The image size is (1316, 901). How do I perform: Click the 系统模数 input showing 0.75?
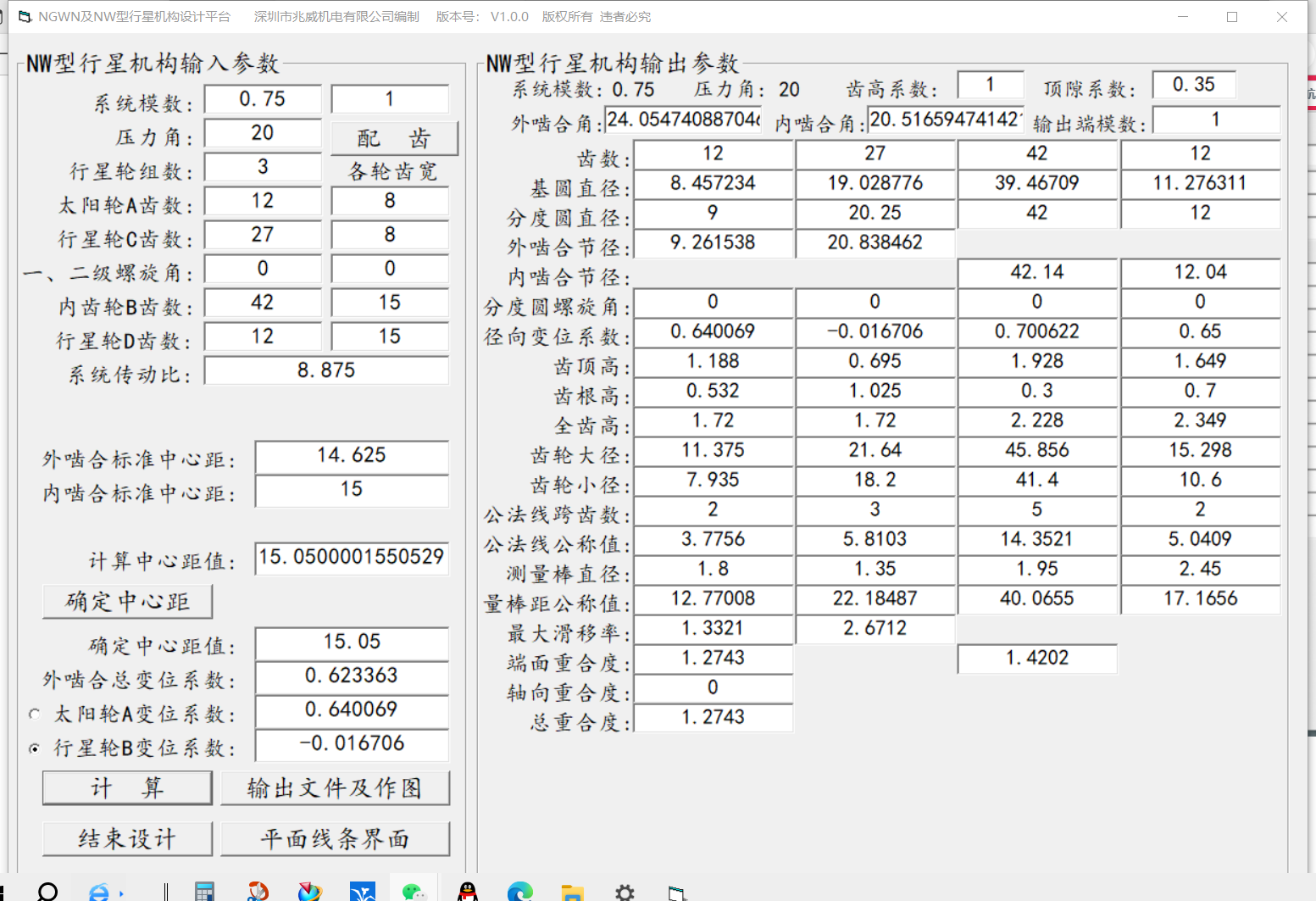(x=263, y=99)
